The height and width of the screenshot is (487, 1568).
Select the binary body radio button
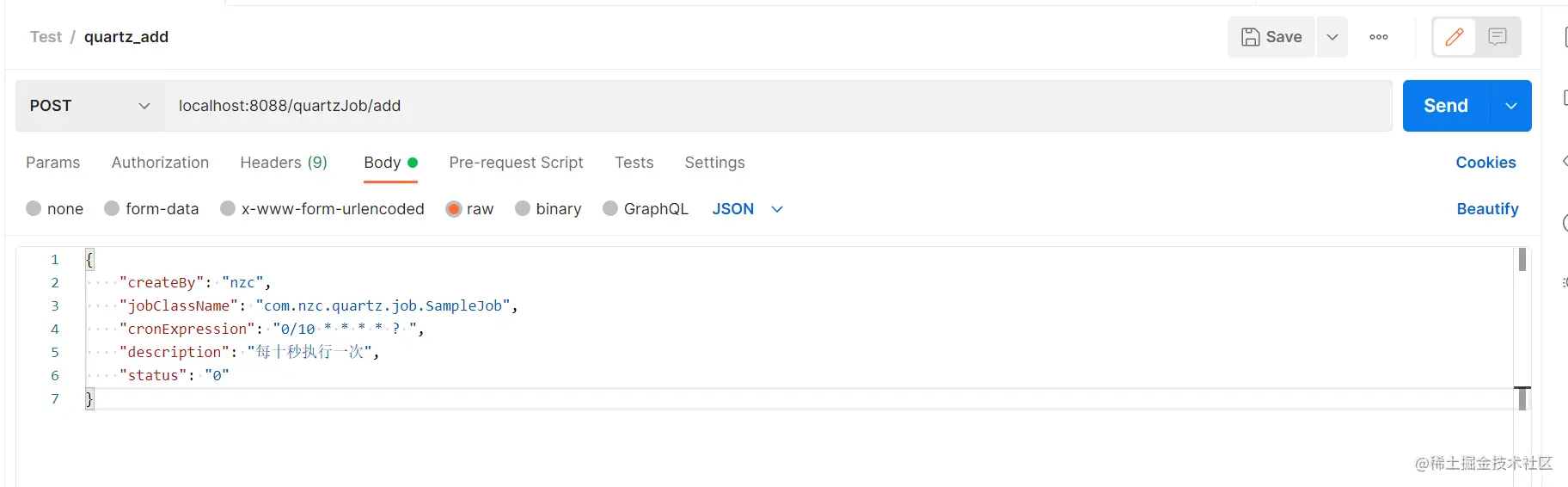pyautogui.click(x=523, y=209)
